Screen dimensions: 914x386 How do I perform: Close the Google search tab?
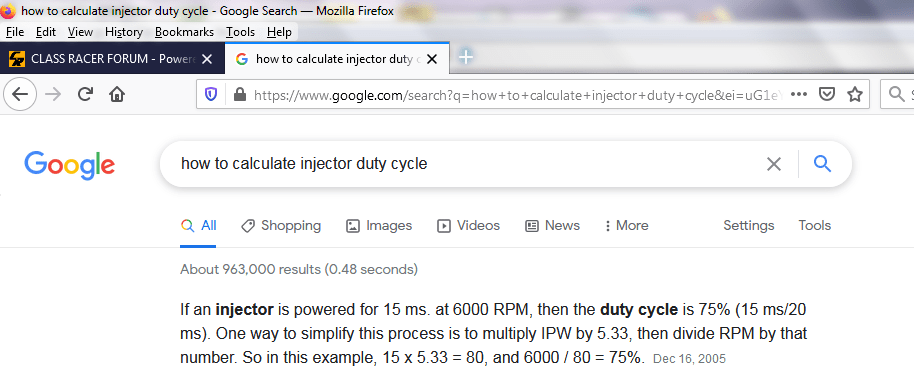pyautogui.click(x=432, y=59)
